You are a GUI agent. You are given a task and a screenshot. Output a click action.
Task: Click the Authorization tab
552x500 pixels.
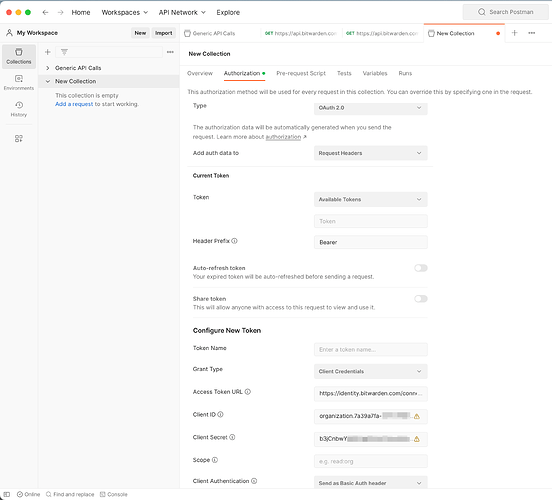click(x=244, y=73)
